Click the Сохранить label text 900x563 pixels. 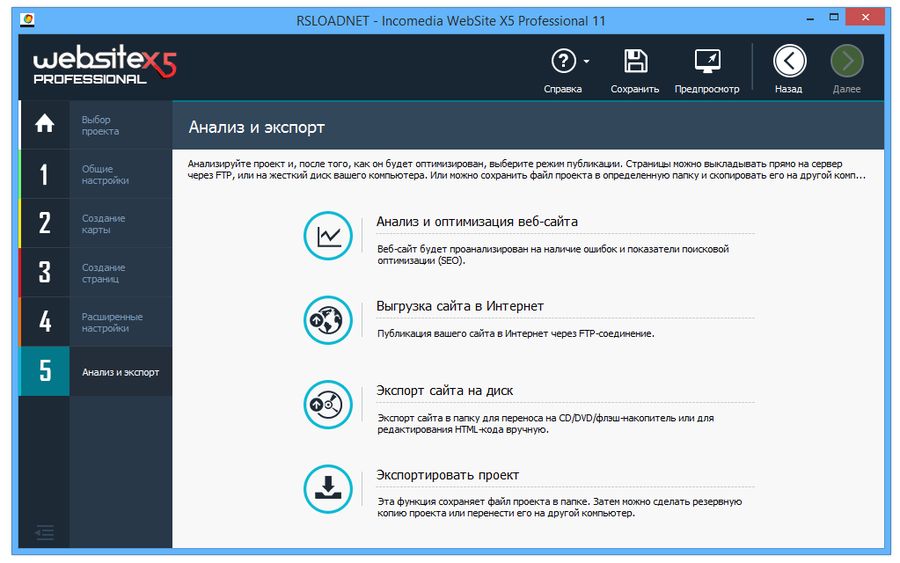(635, 89)
